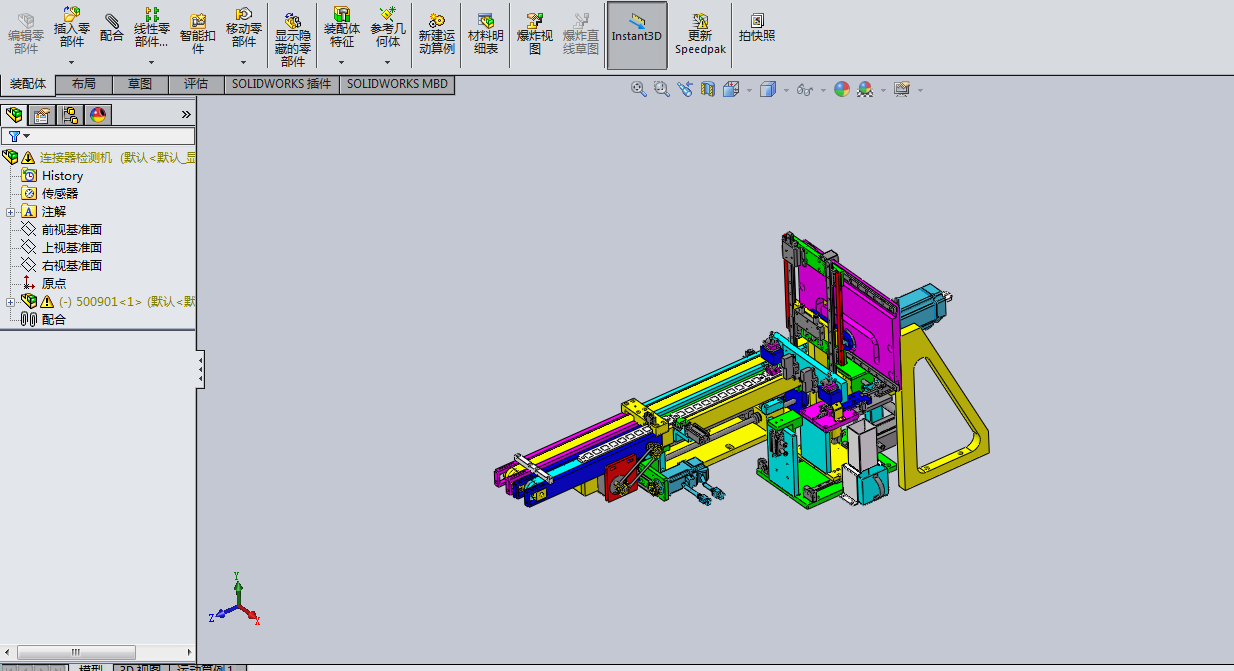Image resolution: width=1234 pixels, height=671 pixels.
Task: Switch to the 评估 (Evaluate) tab
Action: (x=196, y=85)
